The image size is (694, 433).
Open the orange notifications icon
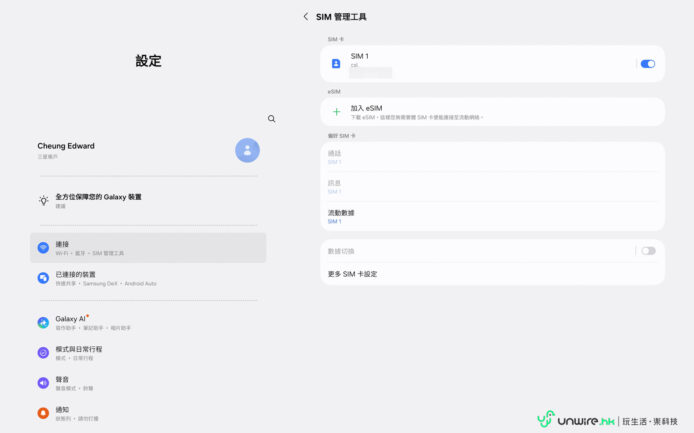(43, 413)
